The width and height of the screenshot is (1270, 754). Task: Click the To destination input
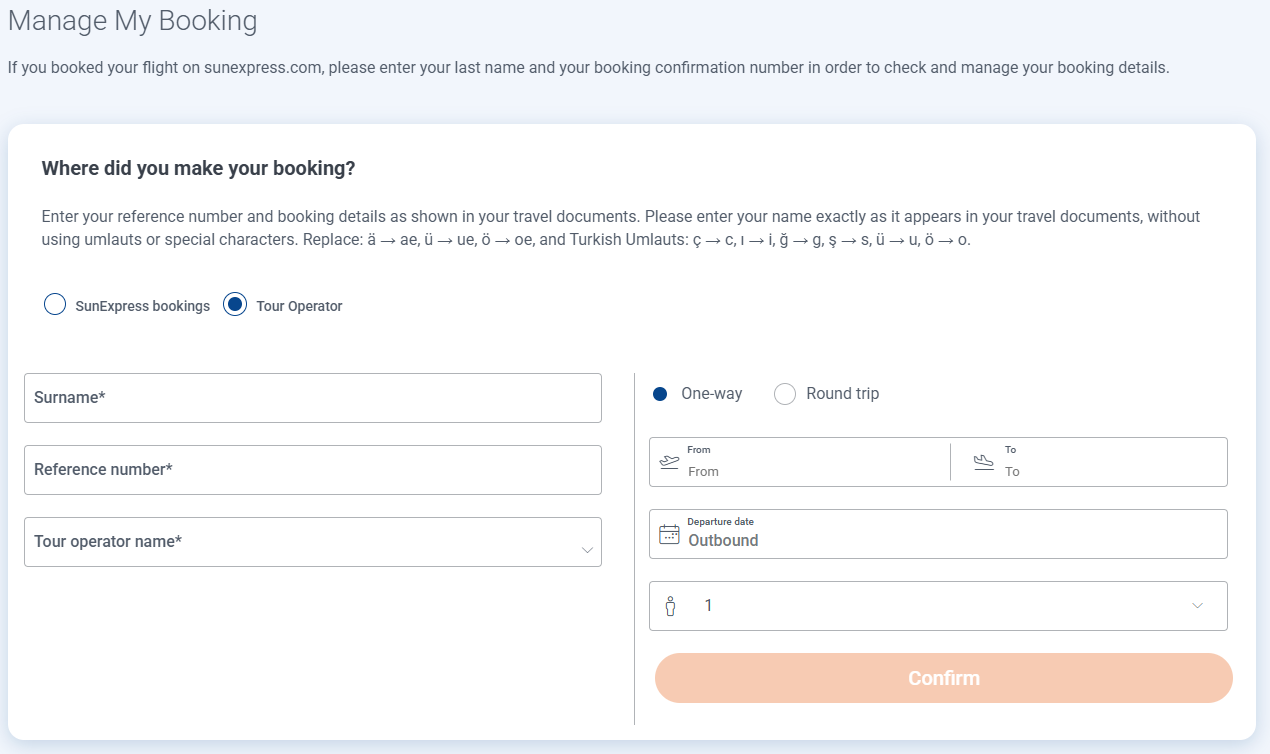pyautogui.click(x=1110, y=470)
